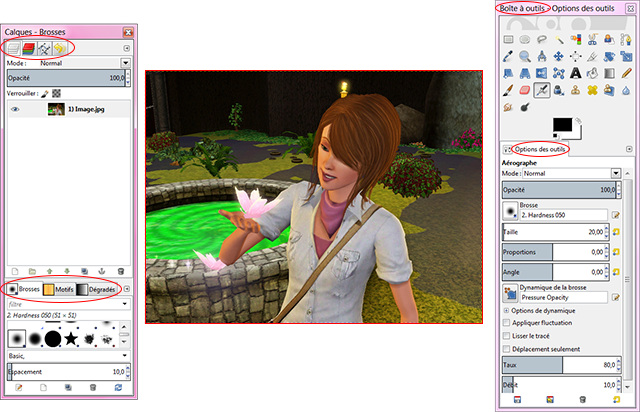Select the Ink tool
This screenshot has height=412, width=640.
tap(559, 90)
